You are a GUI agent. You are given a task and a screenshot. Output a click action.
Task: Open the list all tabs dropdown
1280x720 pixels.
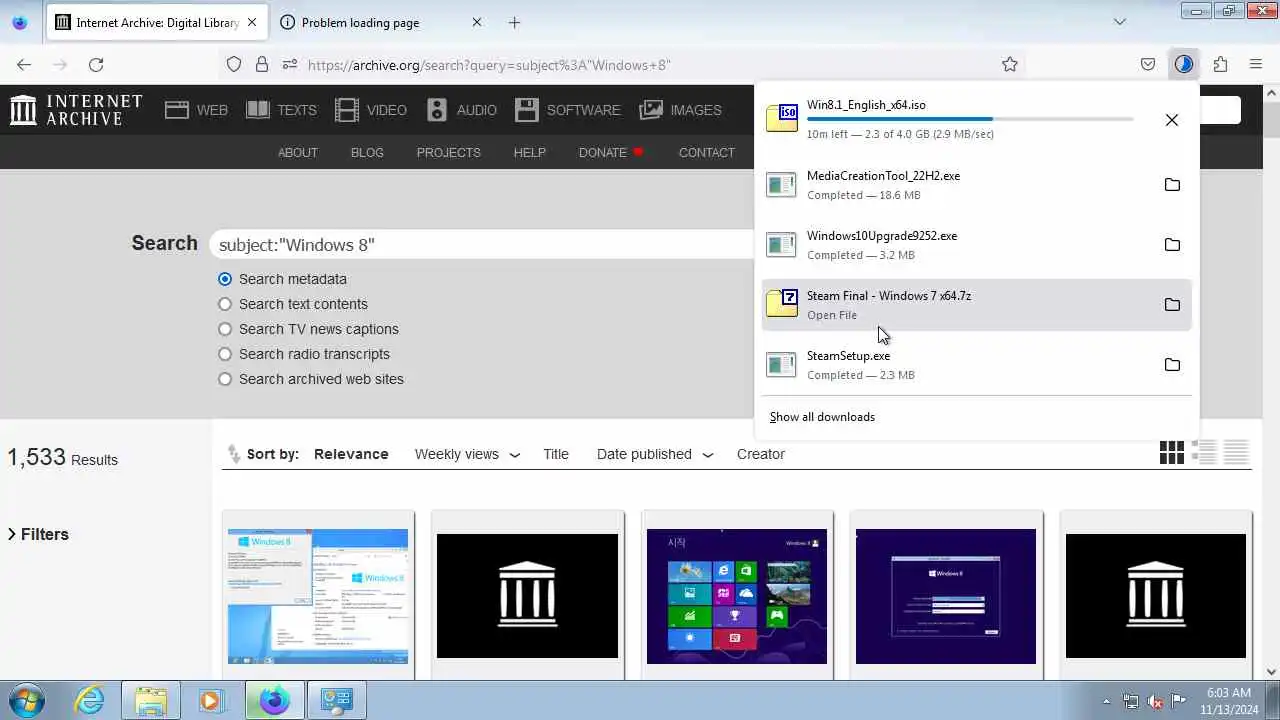coord(1120,22)
